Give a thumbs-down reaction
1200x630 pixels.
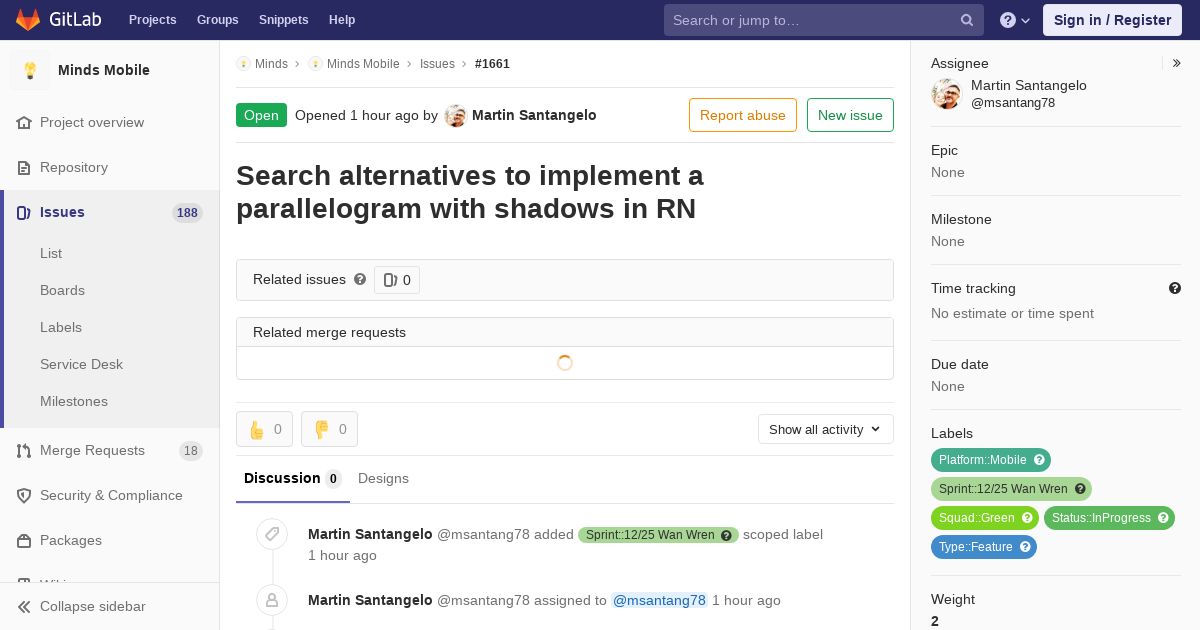(329, 429)
